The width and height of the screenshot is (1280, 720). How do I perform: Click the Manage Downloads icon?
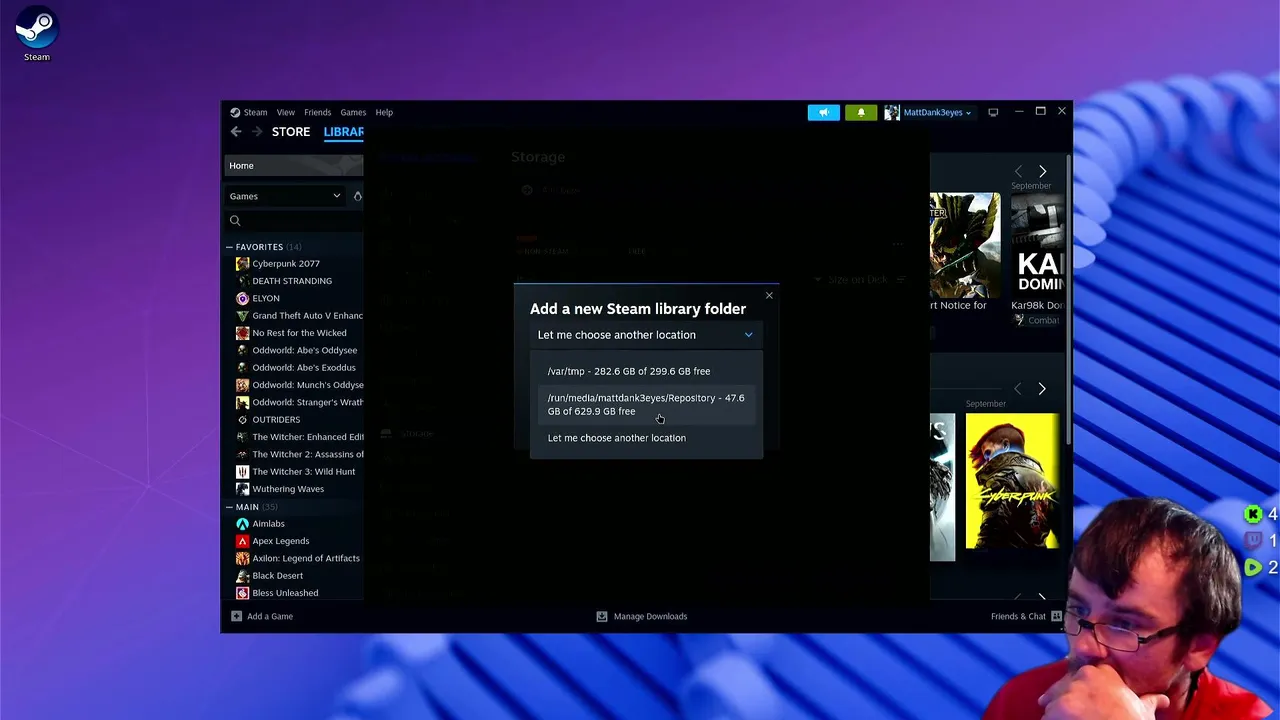[x=602, y=616]
